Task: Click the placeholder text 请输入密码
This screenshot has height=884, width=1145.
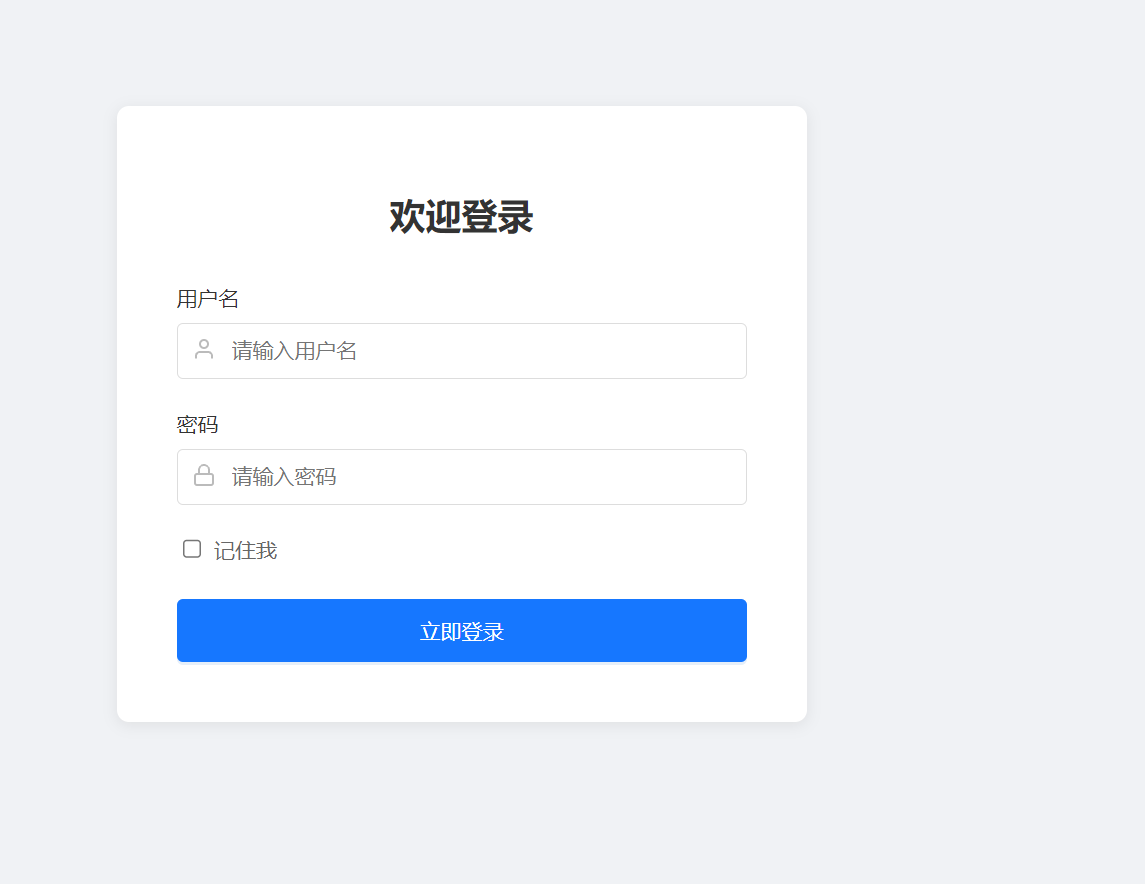Action: tap(284, 477)
